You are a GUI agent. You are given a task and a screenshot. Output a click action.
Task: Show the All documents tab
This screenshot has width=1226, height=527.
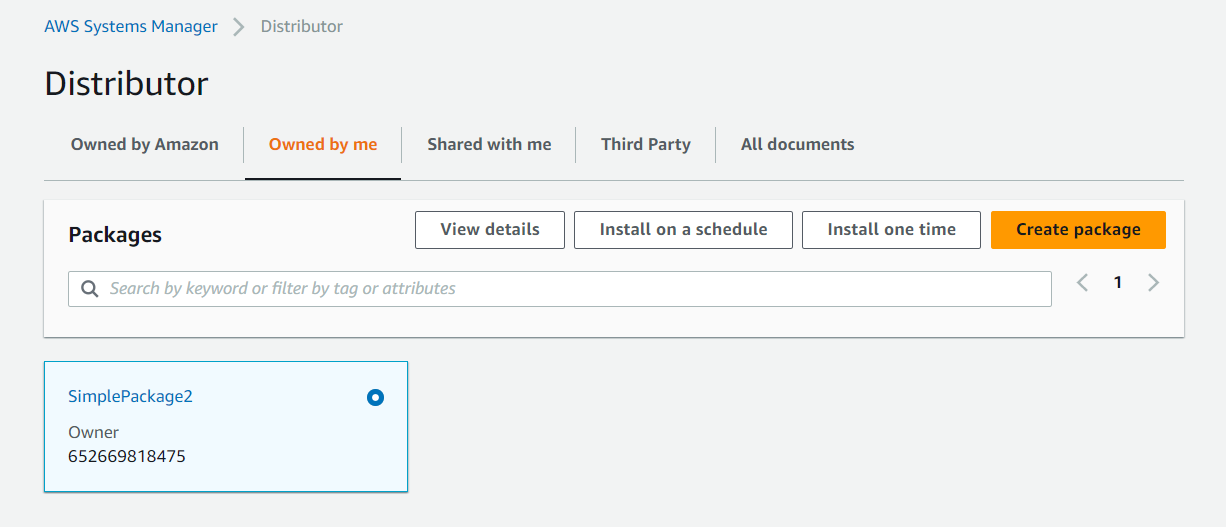coord(797,144)
